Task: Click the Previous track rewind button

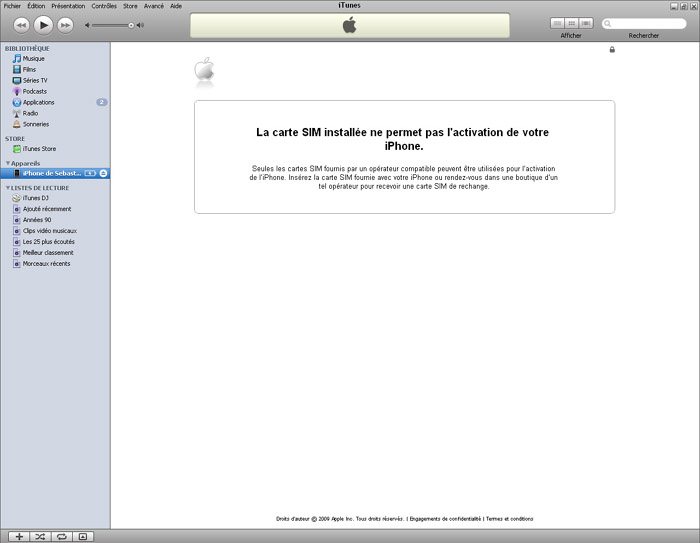Action: click(x=21, y=25)
